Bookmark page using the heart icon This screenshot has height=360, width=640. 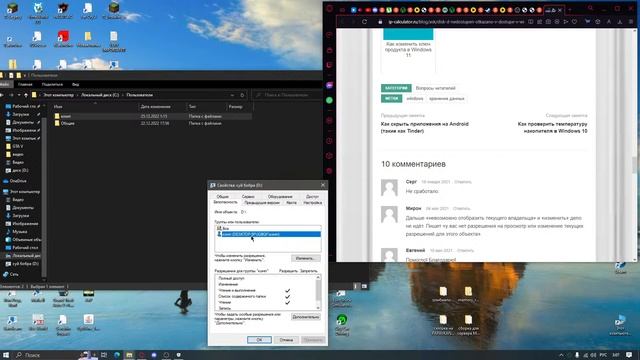574,22
